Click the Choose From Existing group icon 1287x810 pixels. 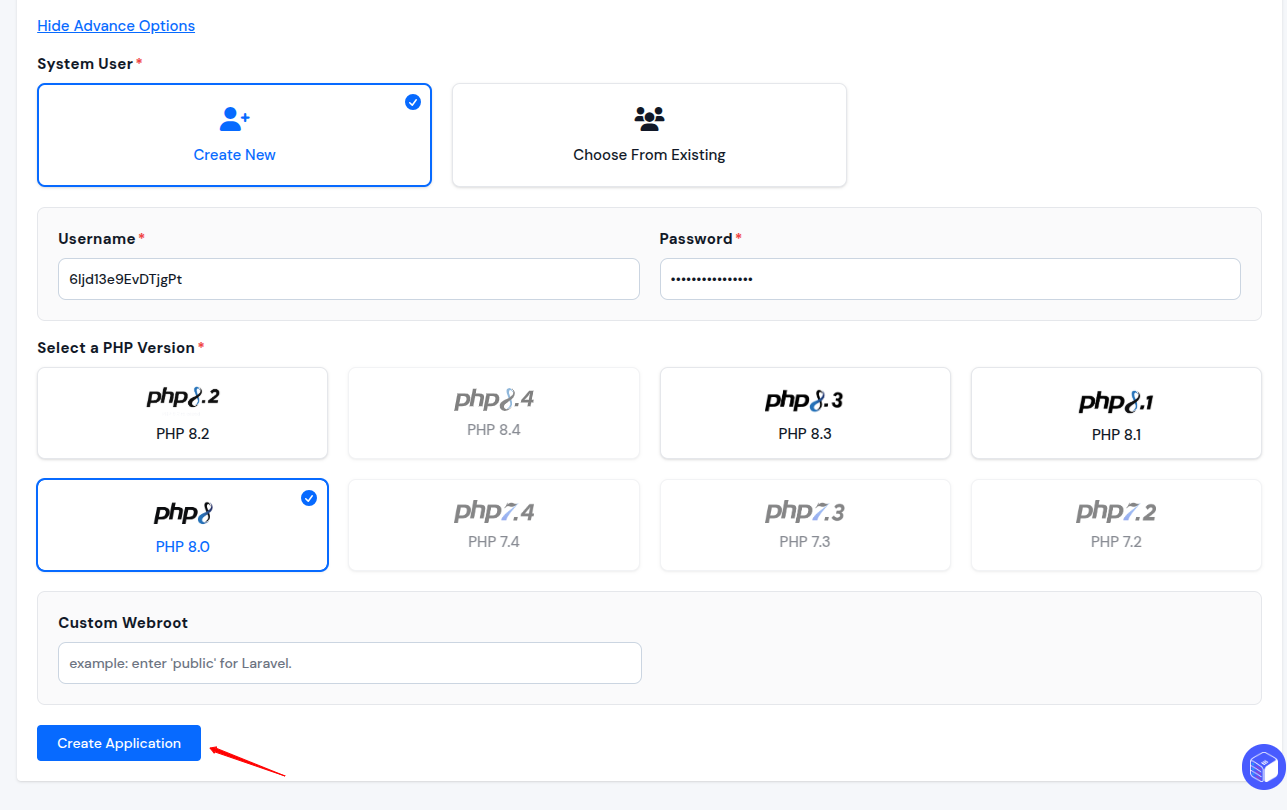(x=649, y=119)
